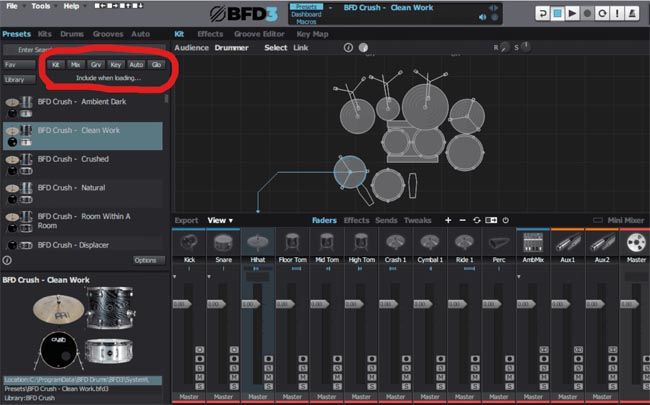Screen dimensions: 650x405
Task: Toggle Grv include-when-loading button
Action: tap(96, 65)
